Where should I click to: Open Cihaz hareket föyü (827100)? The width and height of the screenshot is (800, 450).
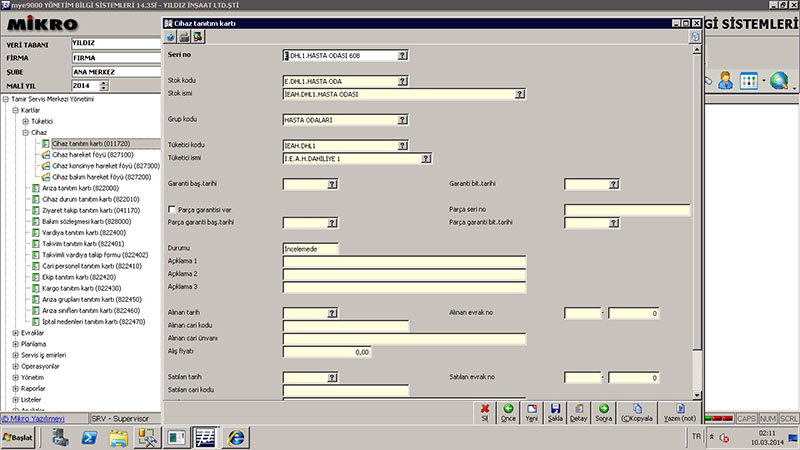pyautogui.click(x=92, y=155)
